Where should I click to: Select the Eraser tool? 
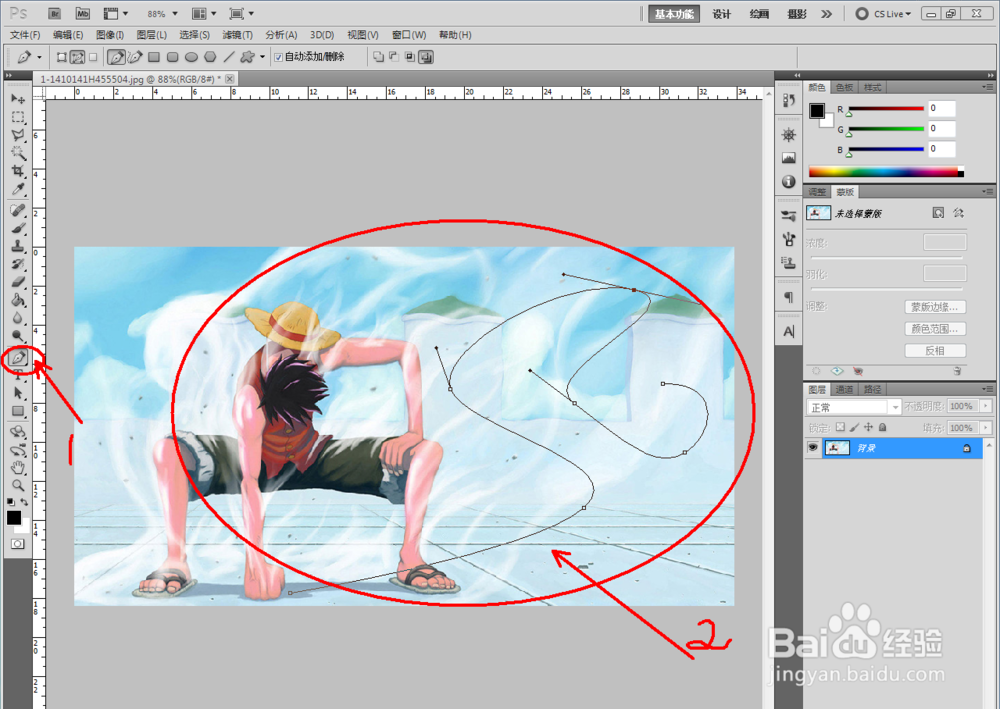click(18, 282)
